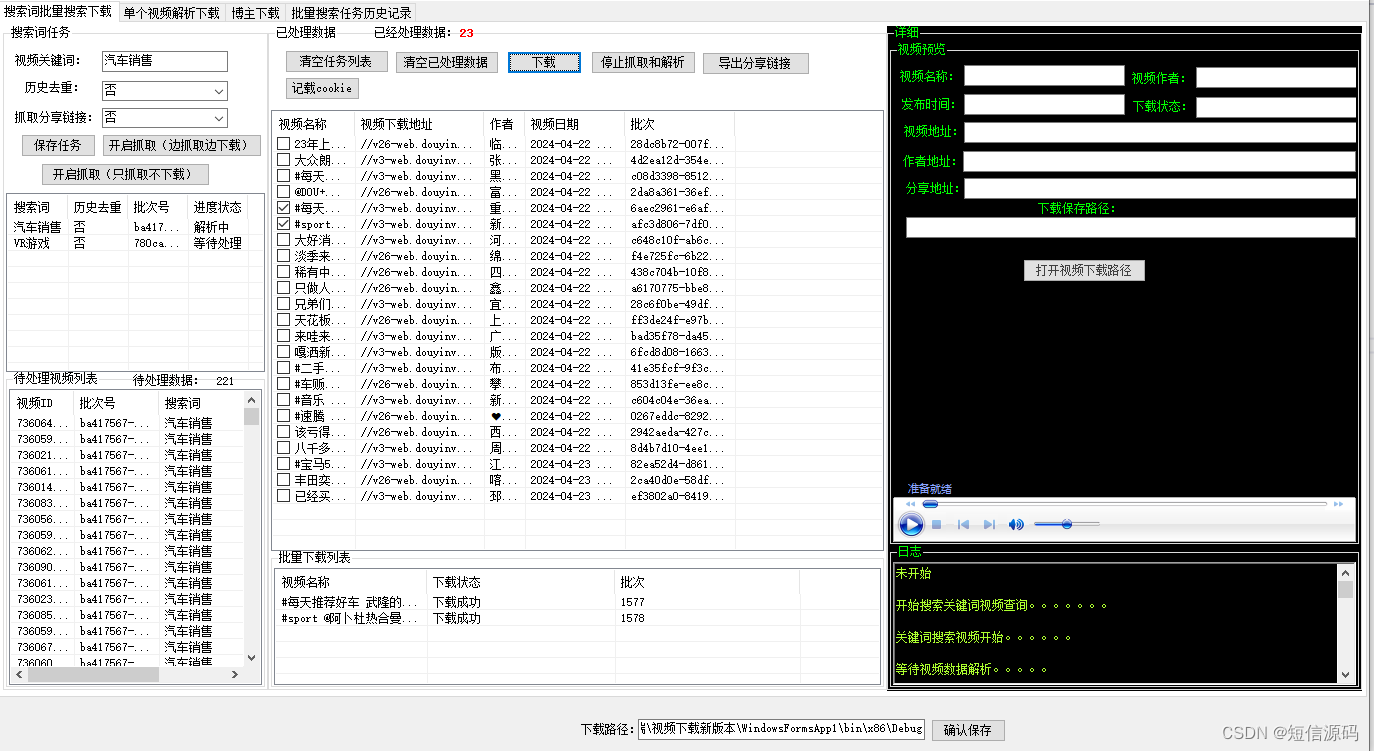Select checkbox for 稀有中 video
This screenshot has width=1374, height=751.
coord(284,272)
